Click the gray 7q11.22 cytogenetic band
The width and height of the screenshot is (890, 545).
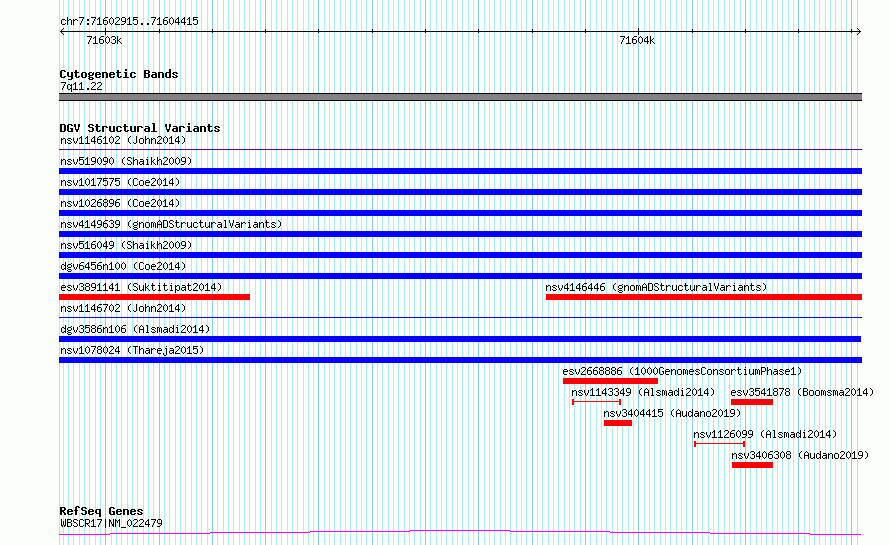[460, 97]
